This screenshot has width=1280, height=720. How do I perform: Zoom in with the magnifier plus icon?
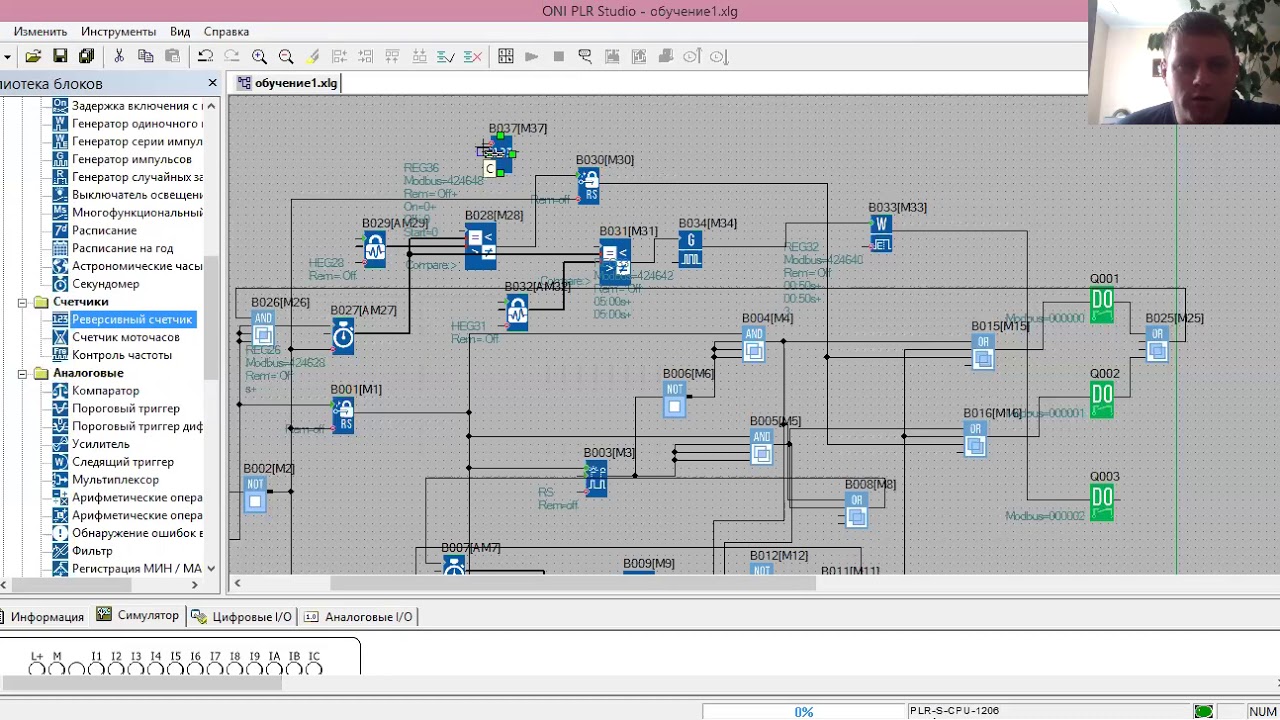point(259,57)
